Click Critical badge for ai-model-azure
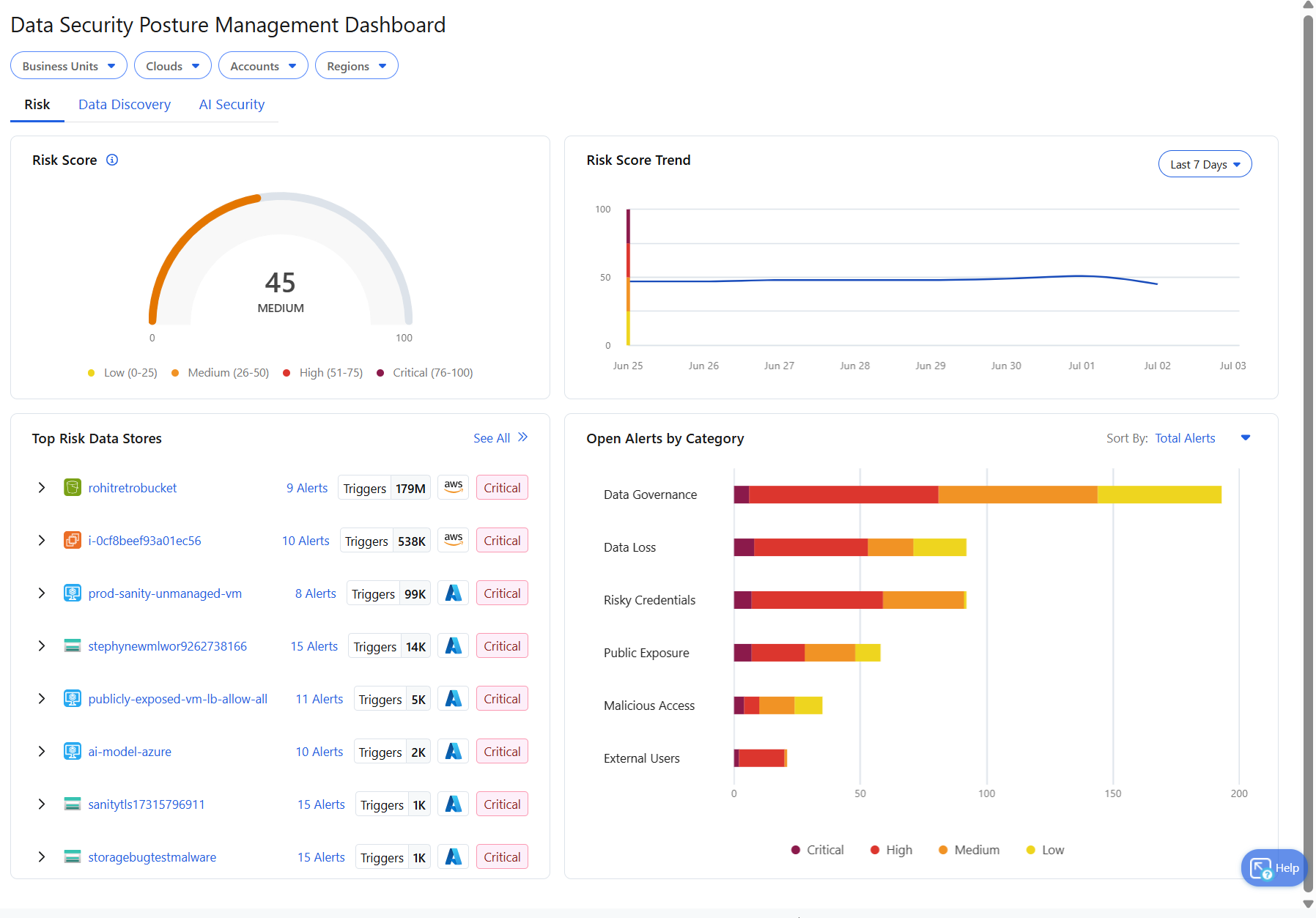 tap(502, 752)
